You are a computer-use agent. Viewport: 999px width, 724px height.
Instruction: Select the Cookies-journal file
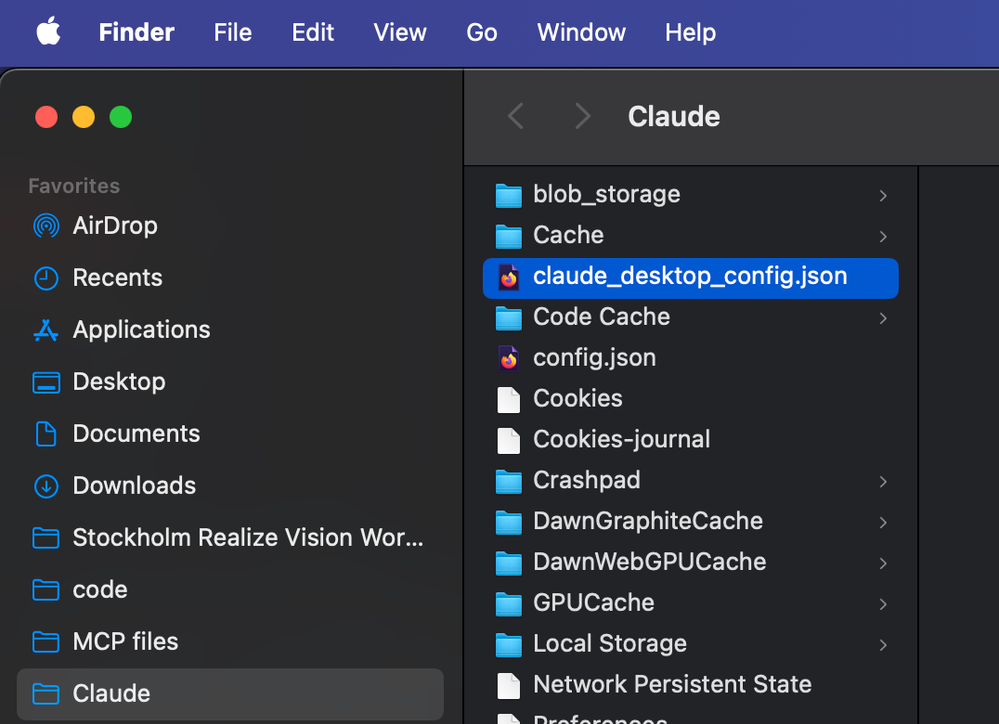point(621,439)
